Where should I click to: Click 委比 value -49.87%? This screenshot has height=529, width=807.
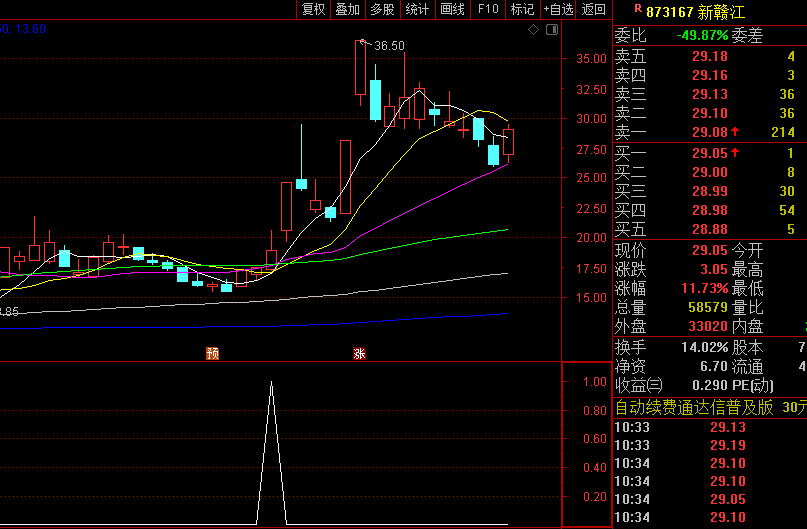702,36
